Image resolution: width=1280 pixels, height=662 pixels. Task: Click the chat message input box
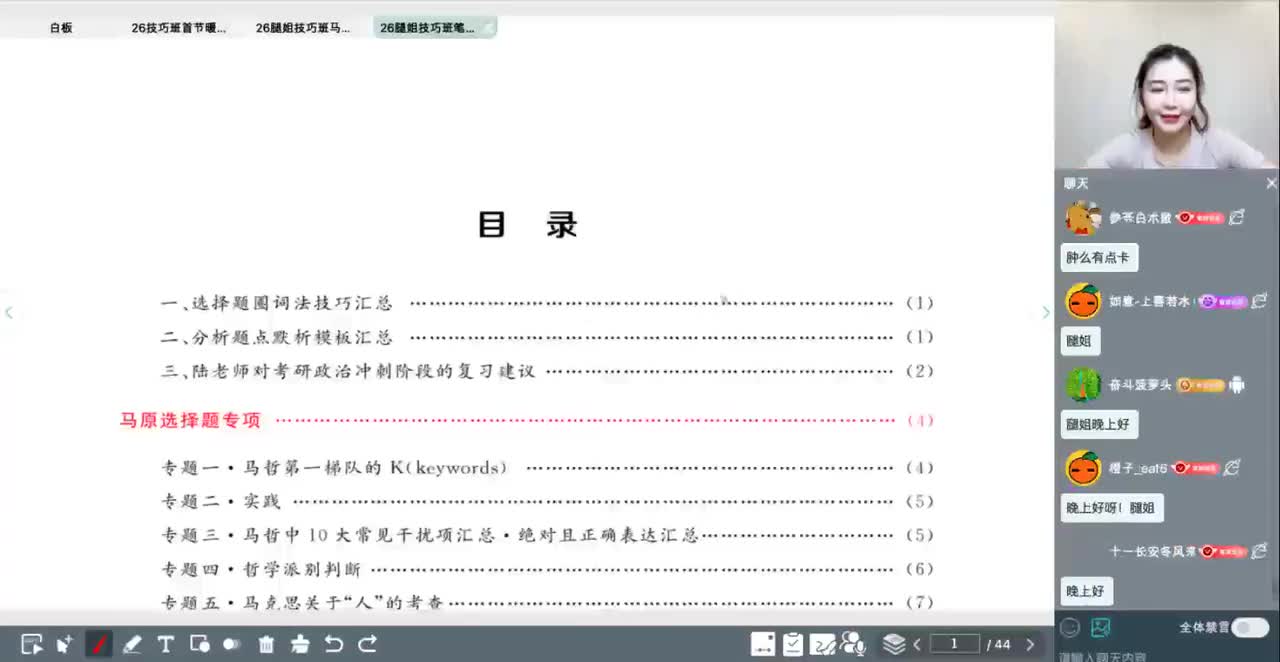point(1167,656)
